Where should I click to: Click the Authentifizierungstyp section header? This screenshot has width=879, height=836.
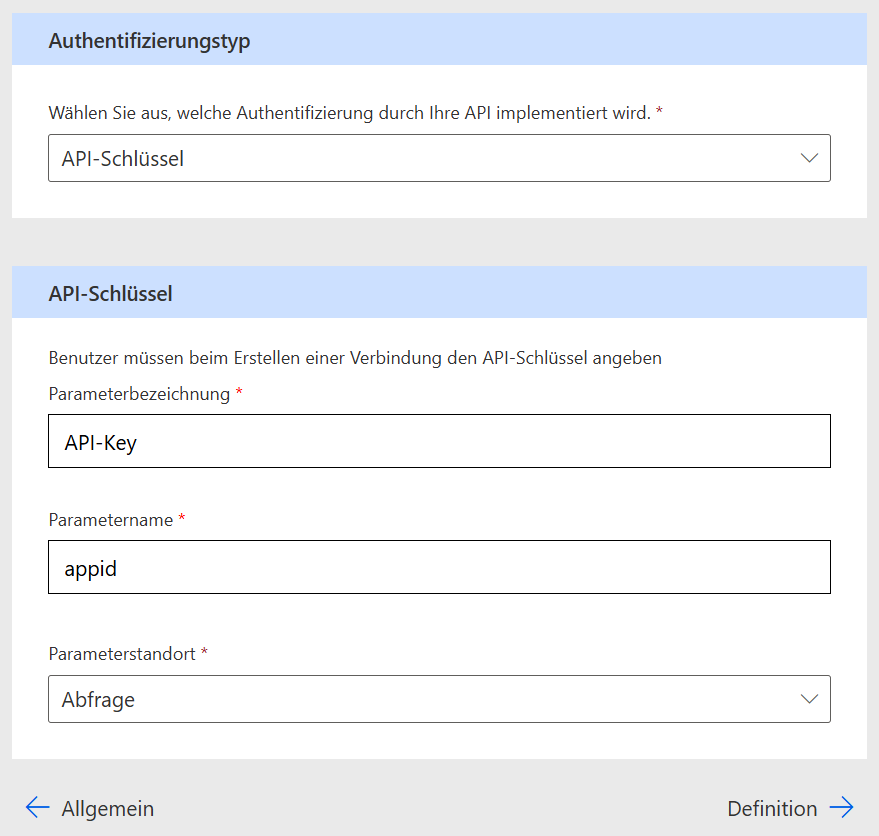click(149, 41)
